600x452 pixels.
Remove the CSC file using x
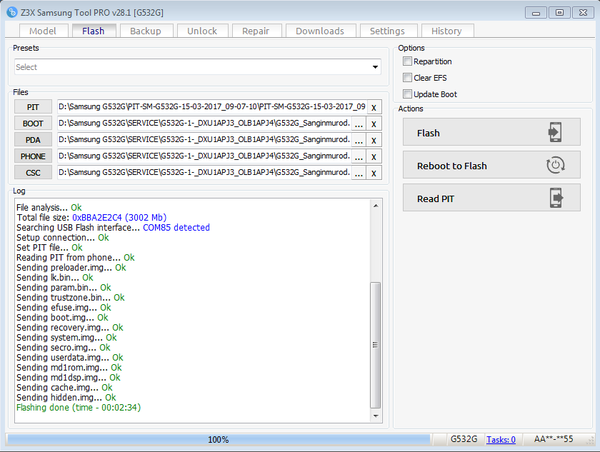[374, 173]
